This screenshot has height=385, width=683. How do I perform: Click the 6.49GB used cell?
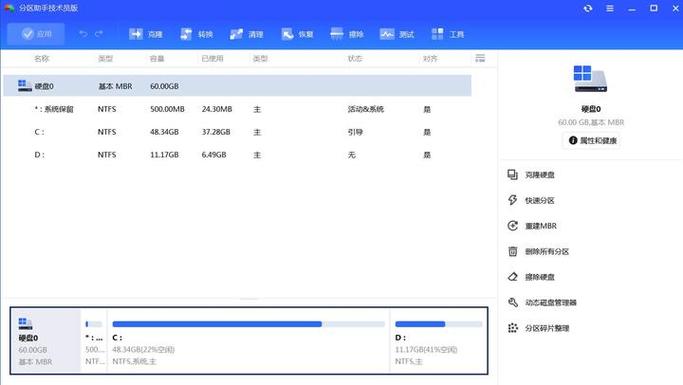click(213, 155)
